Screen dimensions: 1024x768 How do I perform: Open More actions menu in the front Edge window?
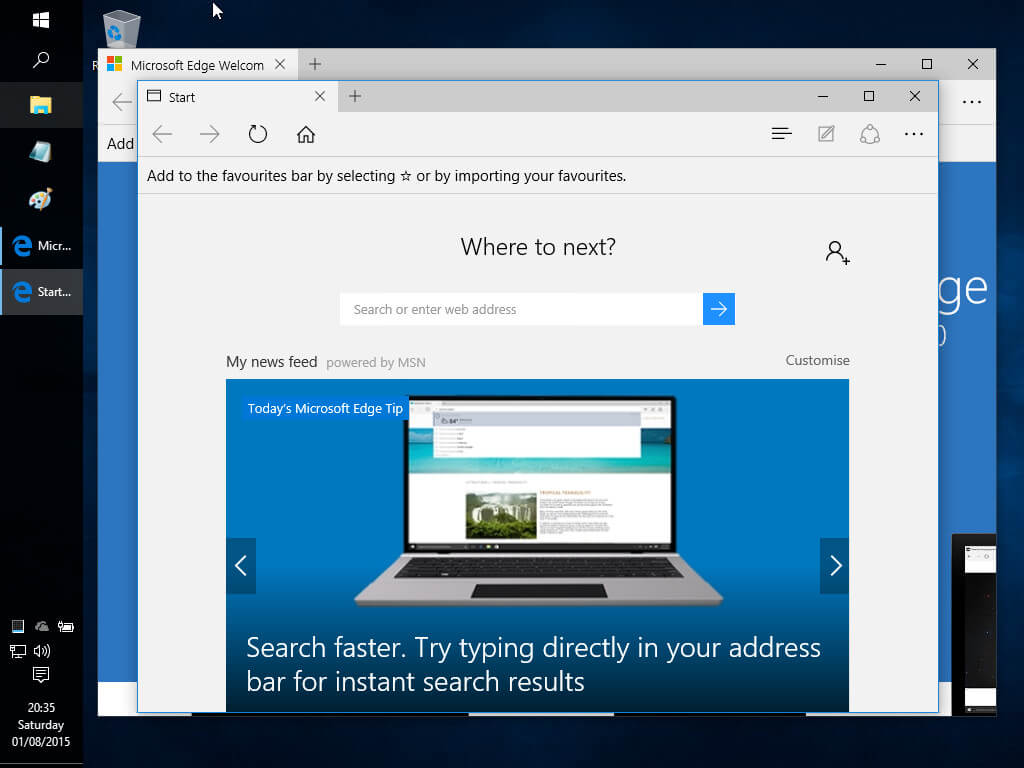914,134
